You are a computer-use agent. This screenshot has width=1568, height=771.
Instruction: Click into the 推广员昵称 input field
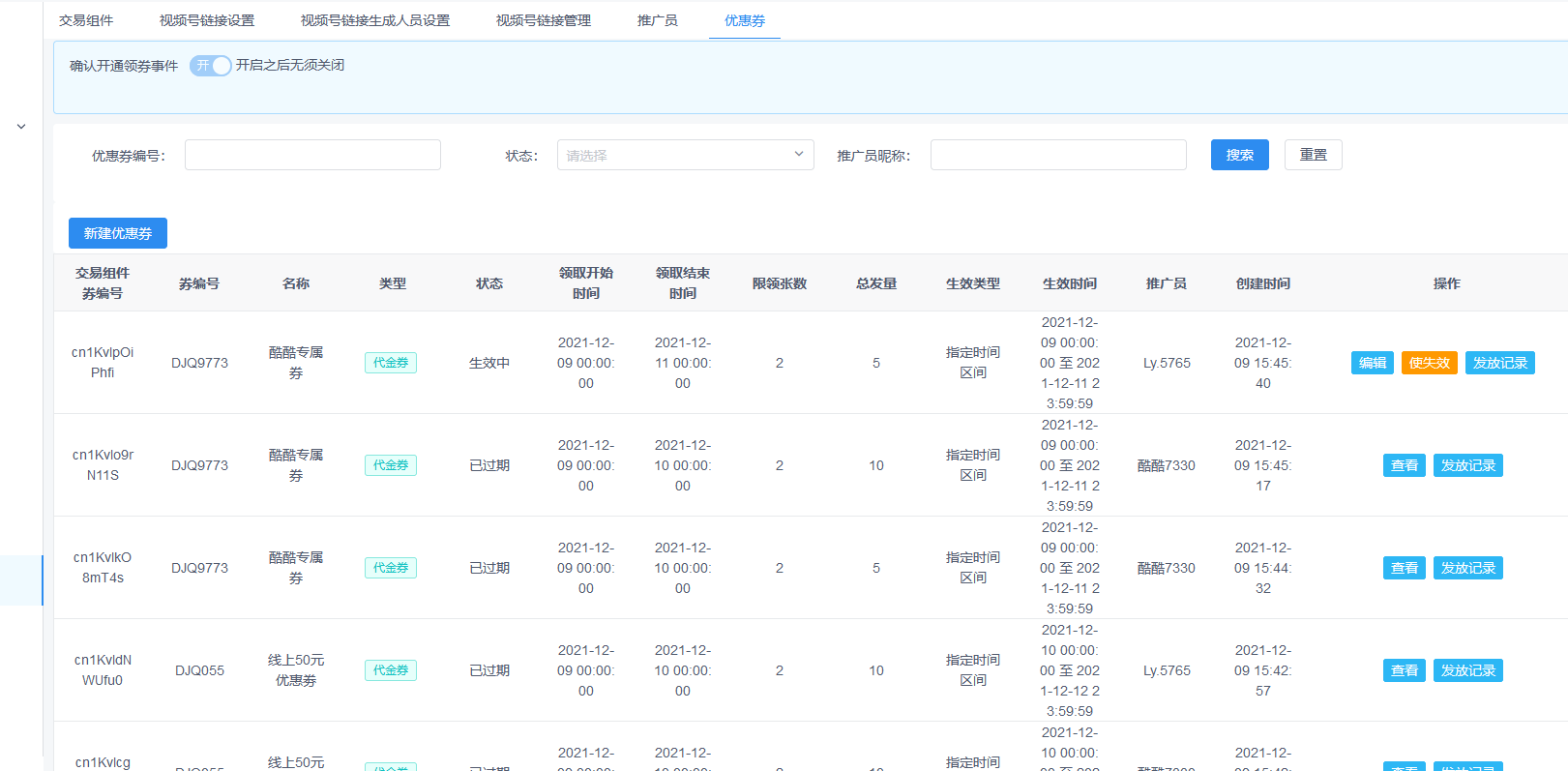pos(1058,155)
